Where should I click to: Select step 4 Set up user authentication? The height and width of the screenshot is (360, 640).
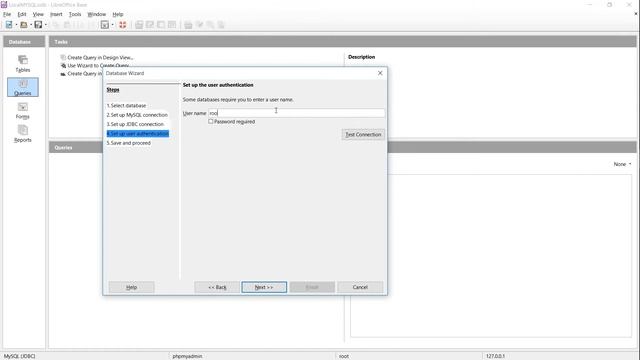point(138,133)
